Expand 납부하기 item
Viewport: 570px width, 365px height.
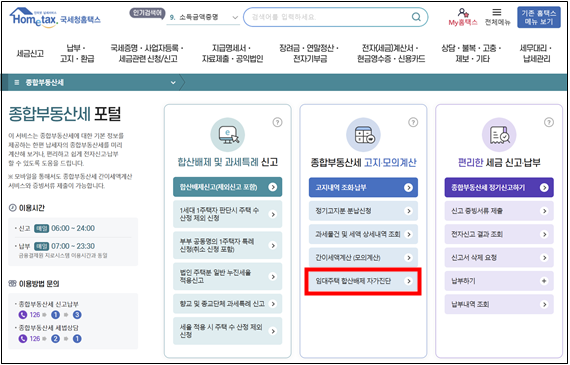(499, 281)
